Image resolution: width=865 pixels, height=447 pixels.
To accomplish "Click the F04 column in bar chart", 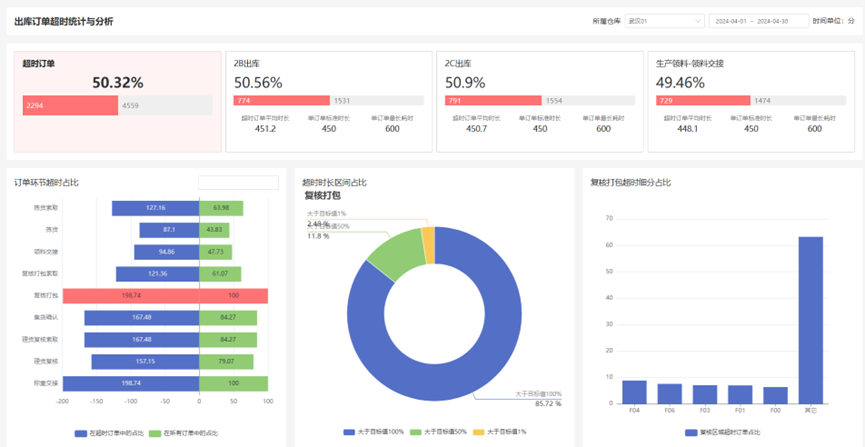I will [634, 392].
